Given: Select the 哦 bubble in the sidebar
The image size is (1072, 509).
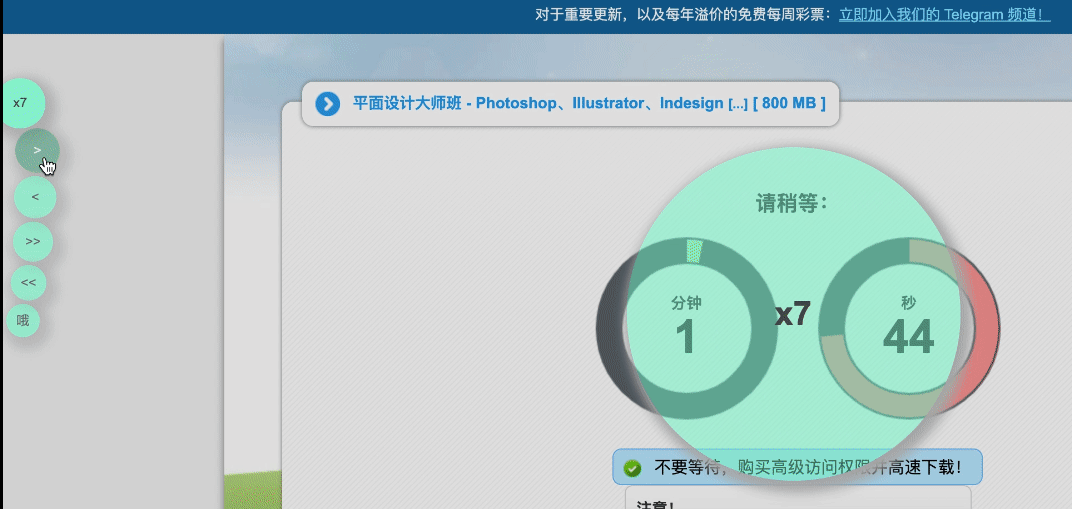Looking at the screenshot, I should (23, 321).
